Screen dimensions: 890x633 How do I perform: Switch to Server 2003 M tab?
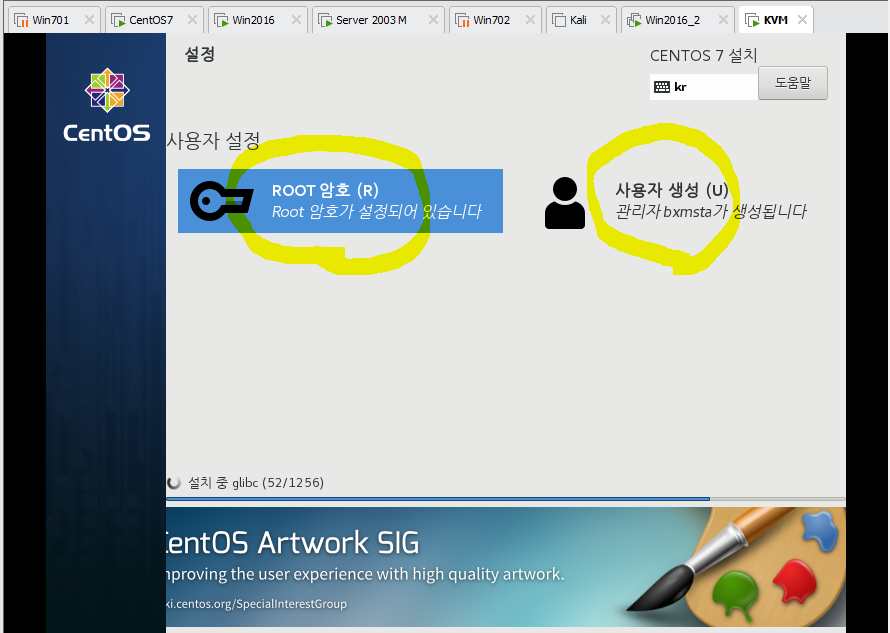(x=378, y=20)
